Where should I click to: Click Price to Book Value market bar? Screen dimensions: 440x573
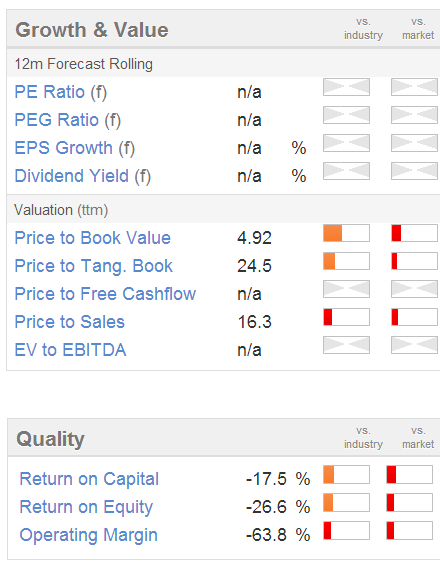pos(414,233)
